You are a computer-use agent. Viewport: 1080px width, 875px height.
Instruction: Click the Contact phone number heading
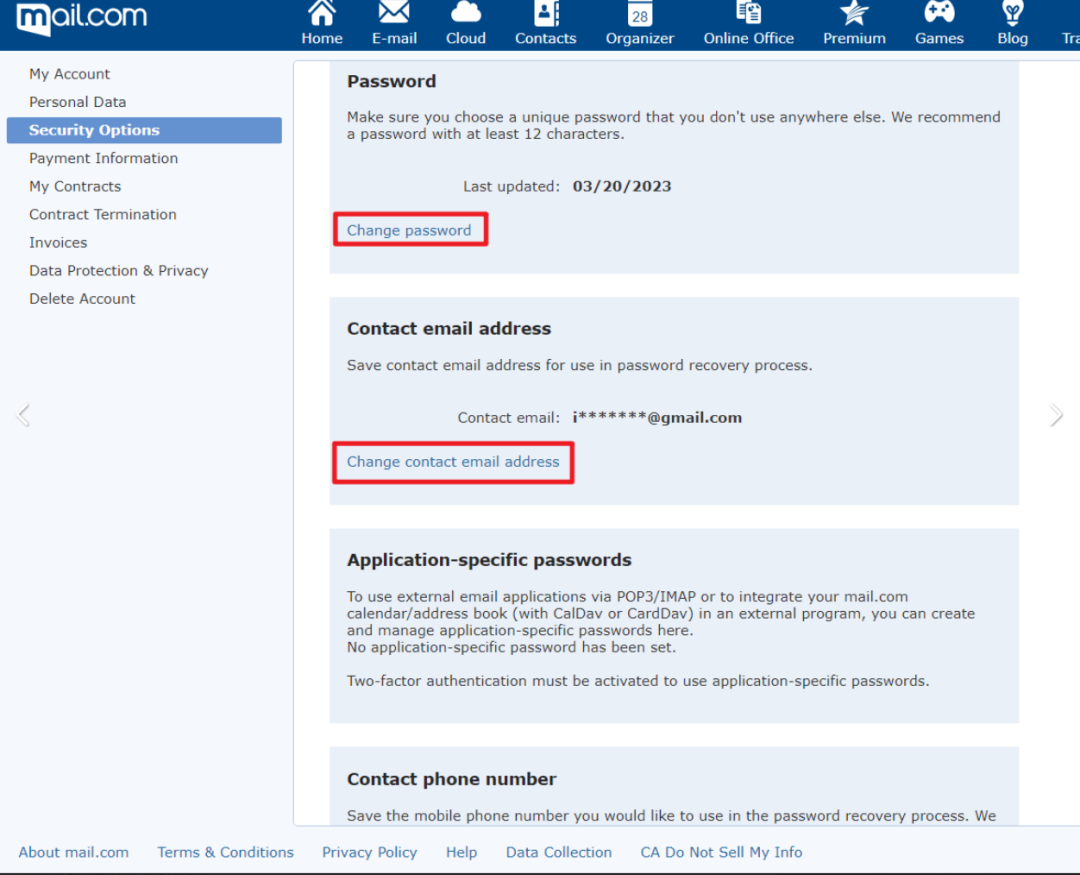pyautogui.click(x=451, y=779)
